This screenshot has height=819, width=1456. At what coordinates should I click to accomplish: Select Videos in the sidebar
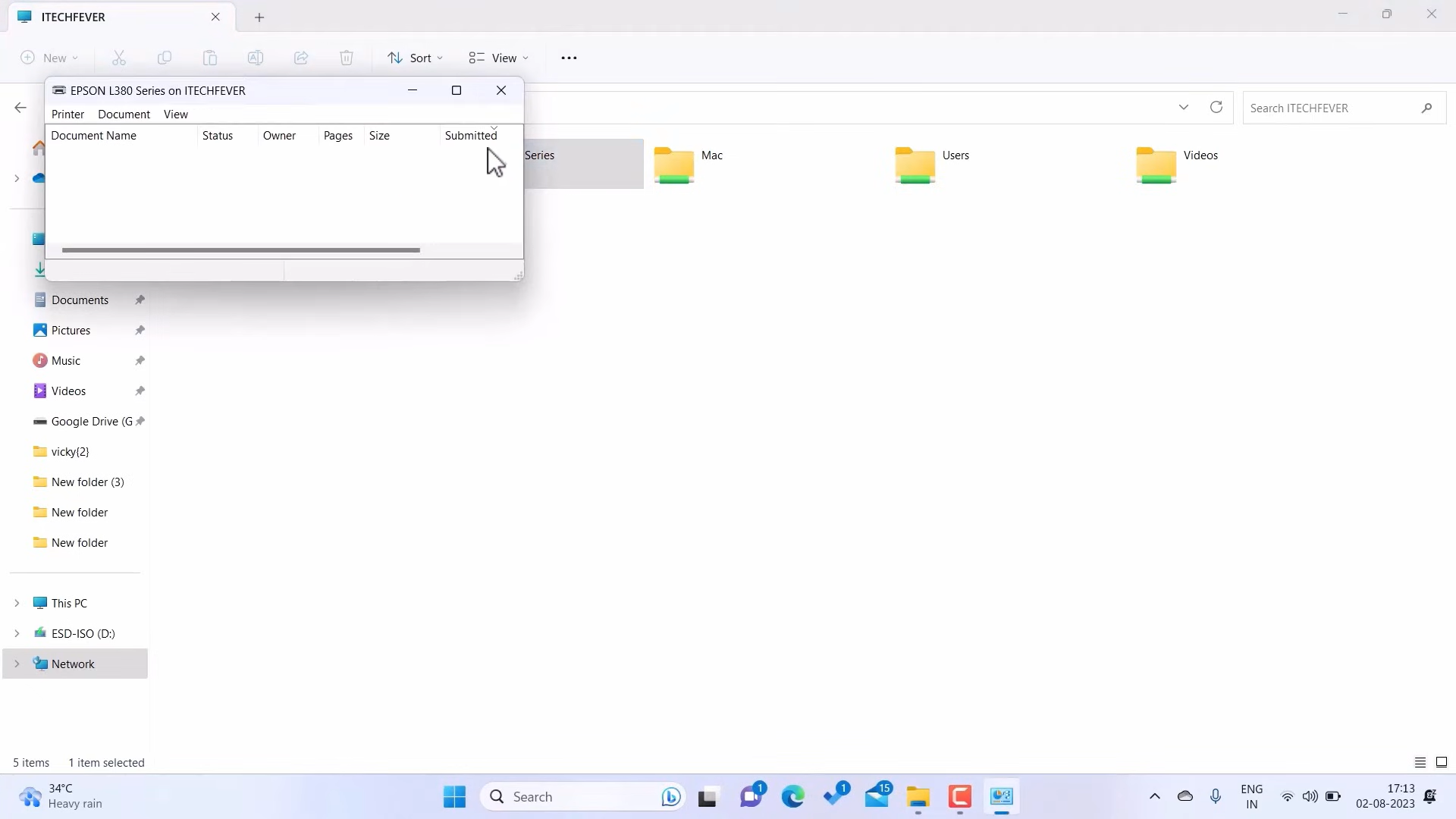[68, 391]
